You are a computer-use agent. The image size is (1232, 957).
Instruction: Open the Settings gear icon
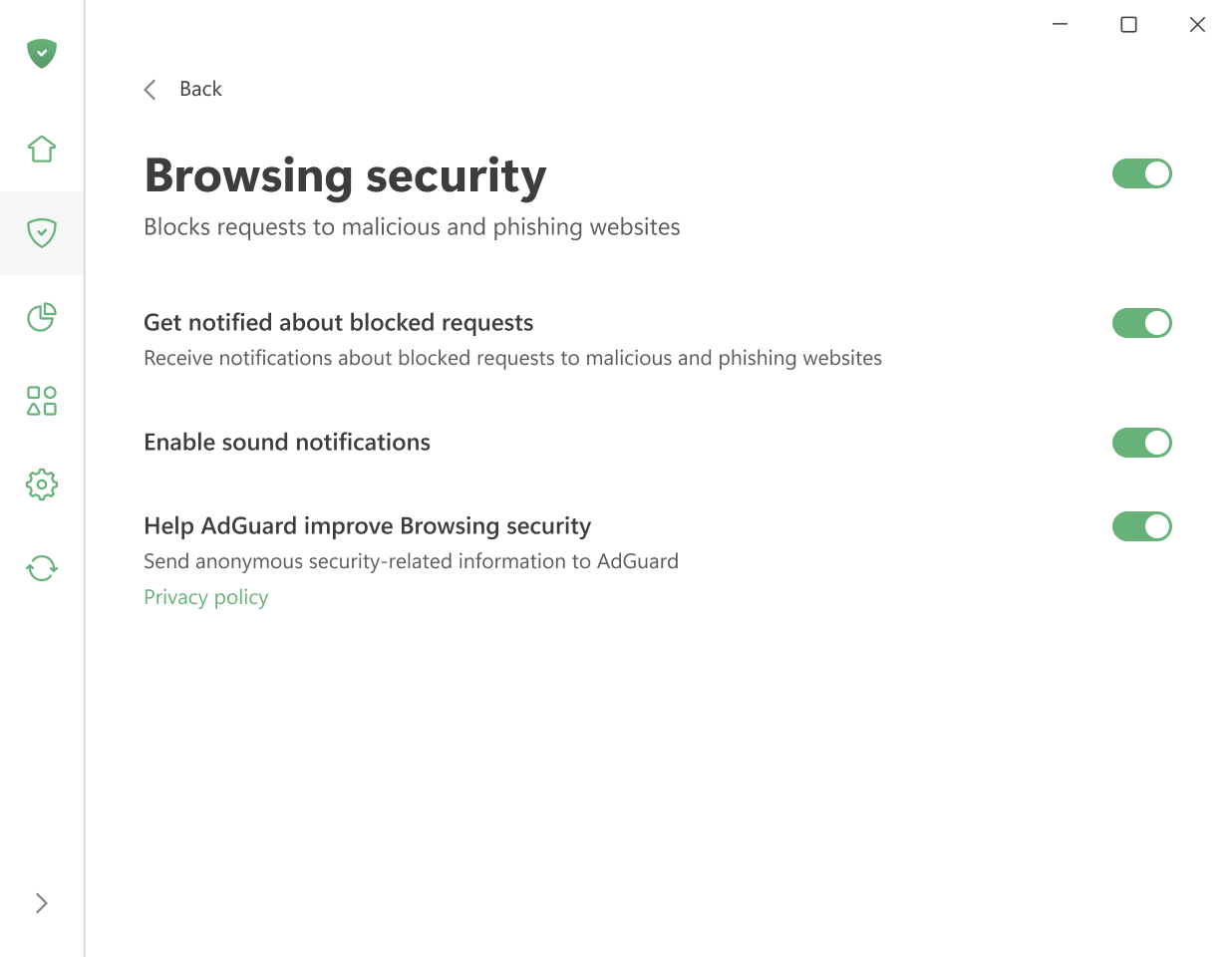(x=41, y=484)
